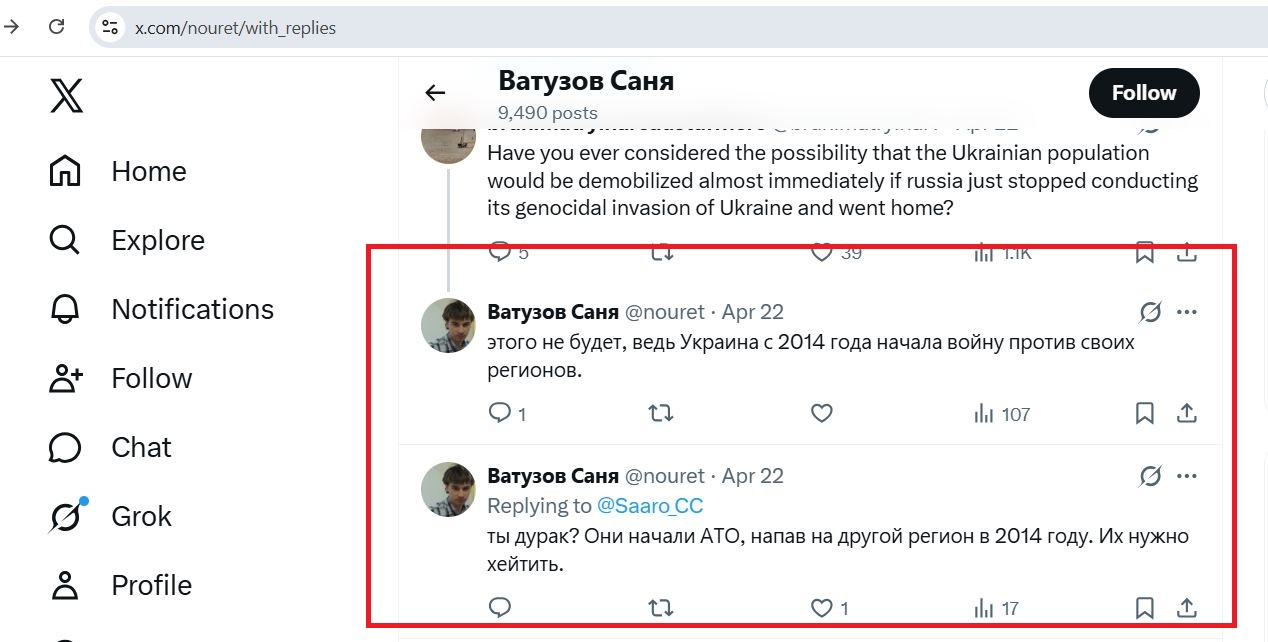This screenshot has width=1268, height=642.
Task: Repost the tweet mentioning 2014 года войну
Action: [x=661, y=413]
